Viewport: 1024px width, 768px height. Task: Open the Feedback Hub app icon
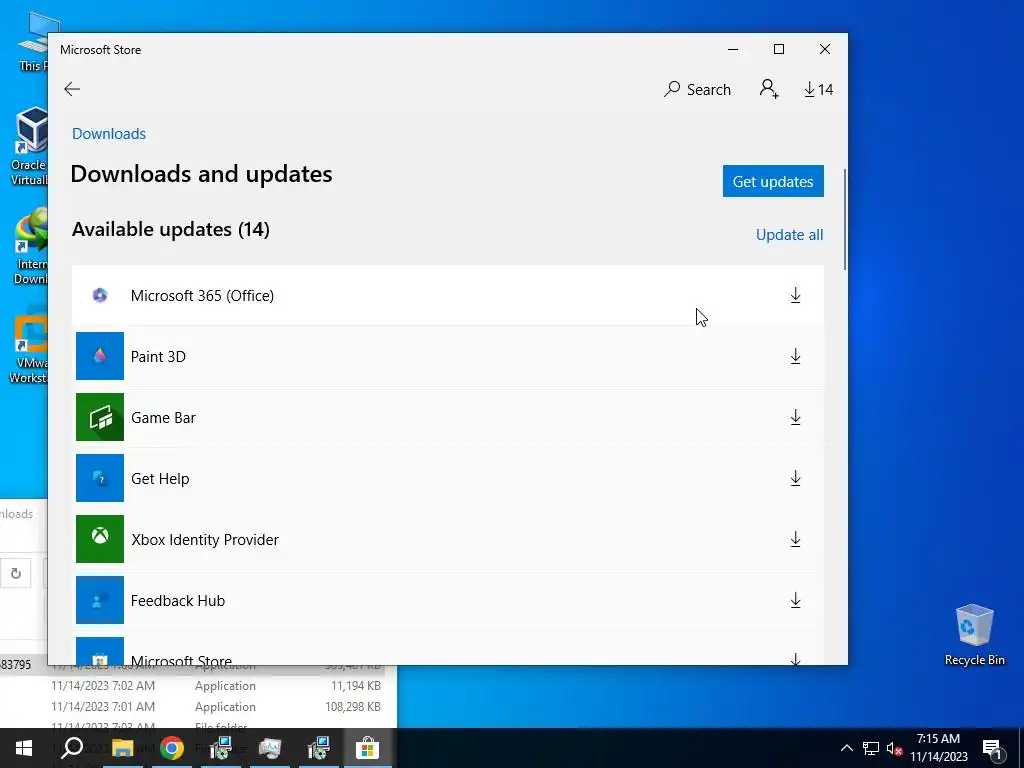pyautogui.click(x=100, y=600)
